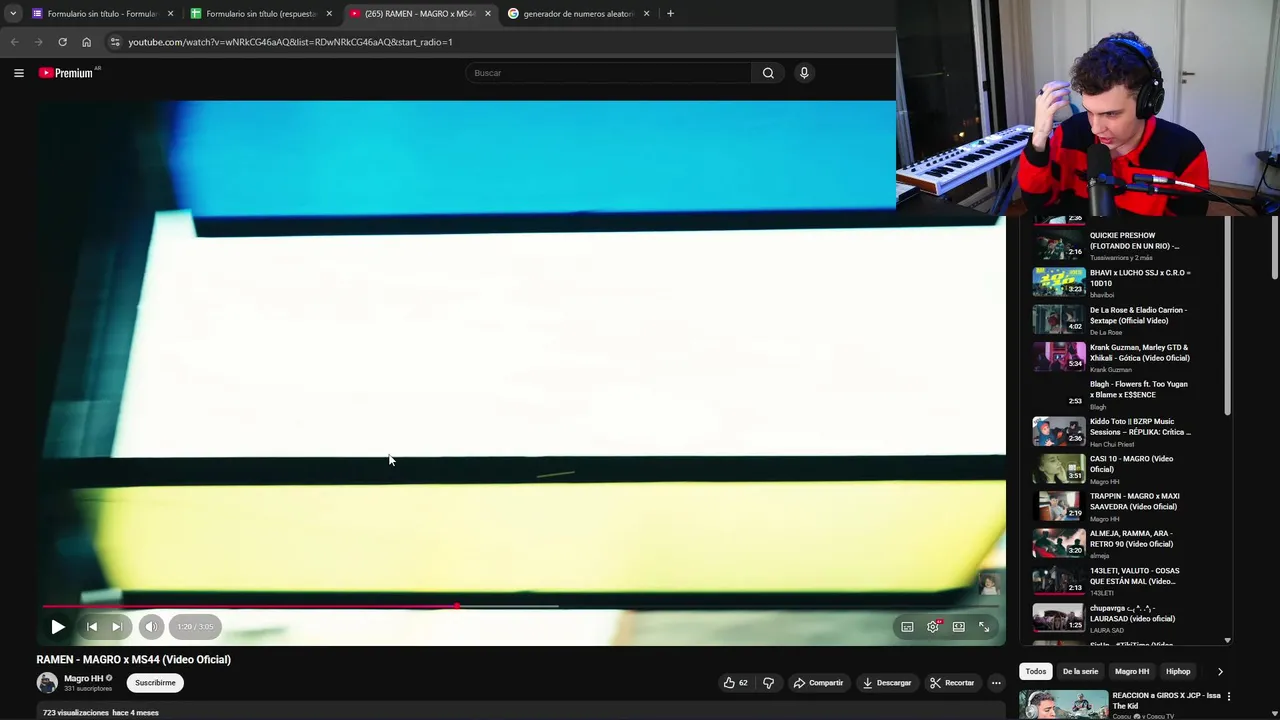Go back in browser history
This screenshot has width=1280, height=720.
tap(14, 42)
